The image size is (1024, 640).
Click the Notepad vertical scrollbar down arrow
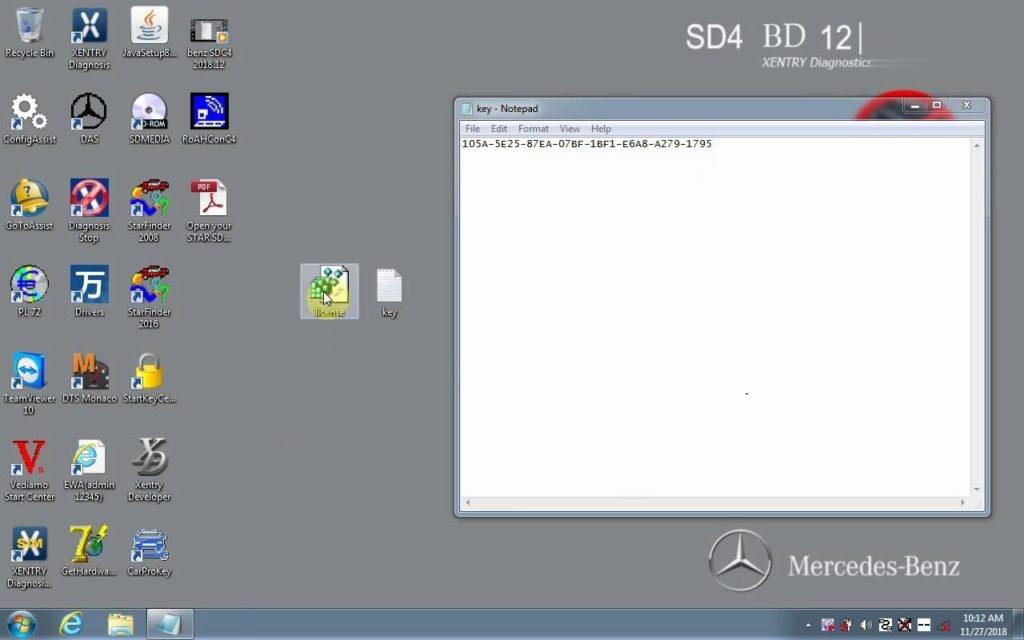pos(977,489)
